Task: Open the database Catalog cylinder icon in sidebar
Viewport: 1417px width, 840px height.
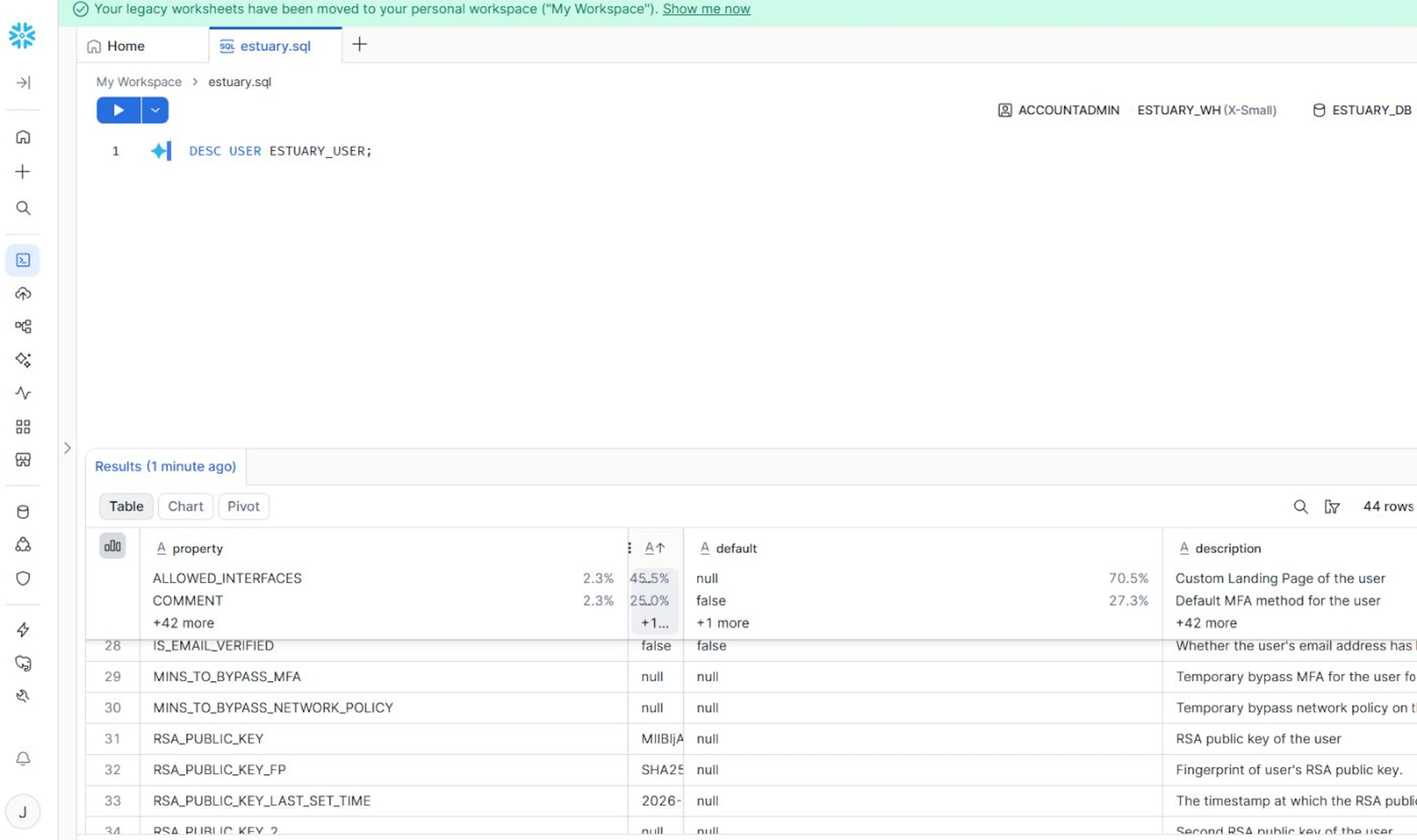Action: coord(23,512)
